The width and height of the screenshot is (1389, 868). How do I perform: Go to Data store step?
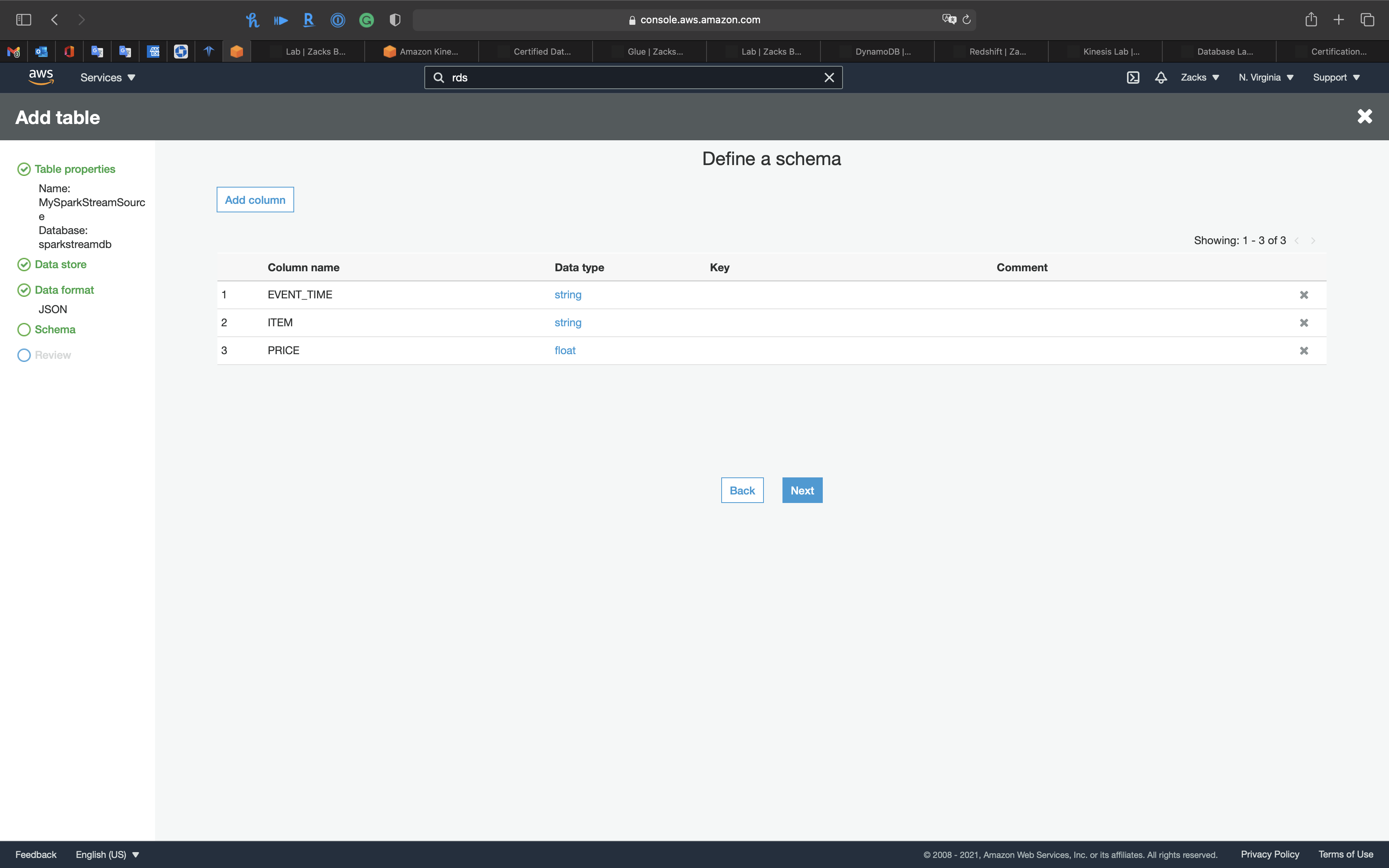click(x=60, y=265)
